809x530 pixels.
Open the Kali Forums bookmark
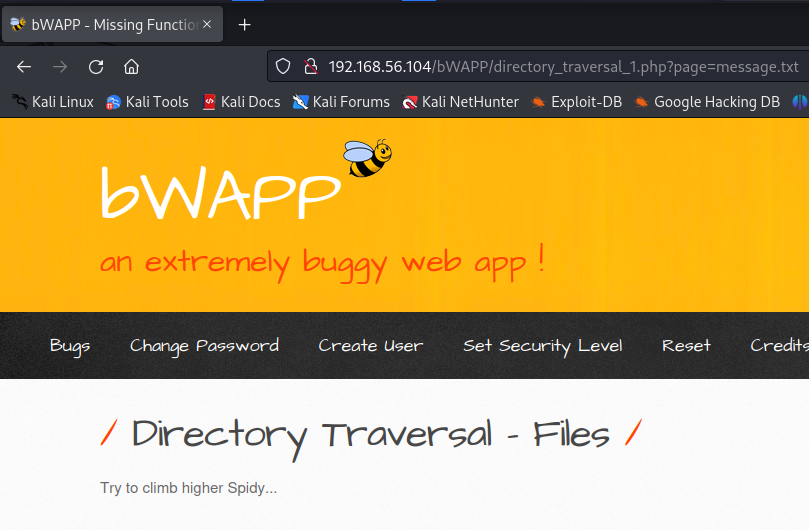click(341, 102)
